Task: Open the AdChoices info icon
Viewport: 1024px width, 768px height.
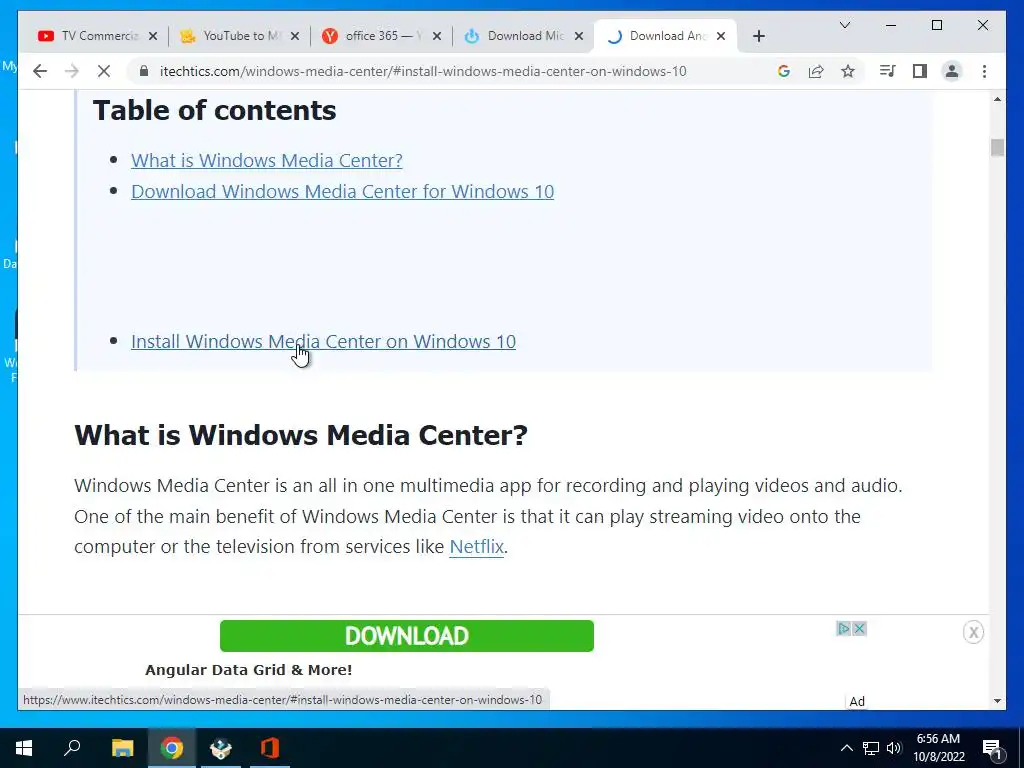Action: click(844, 628)
